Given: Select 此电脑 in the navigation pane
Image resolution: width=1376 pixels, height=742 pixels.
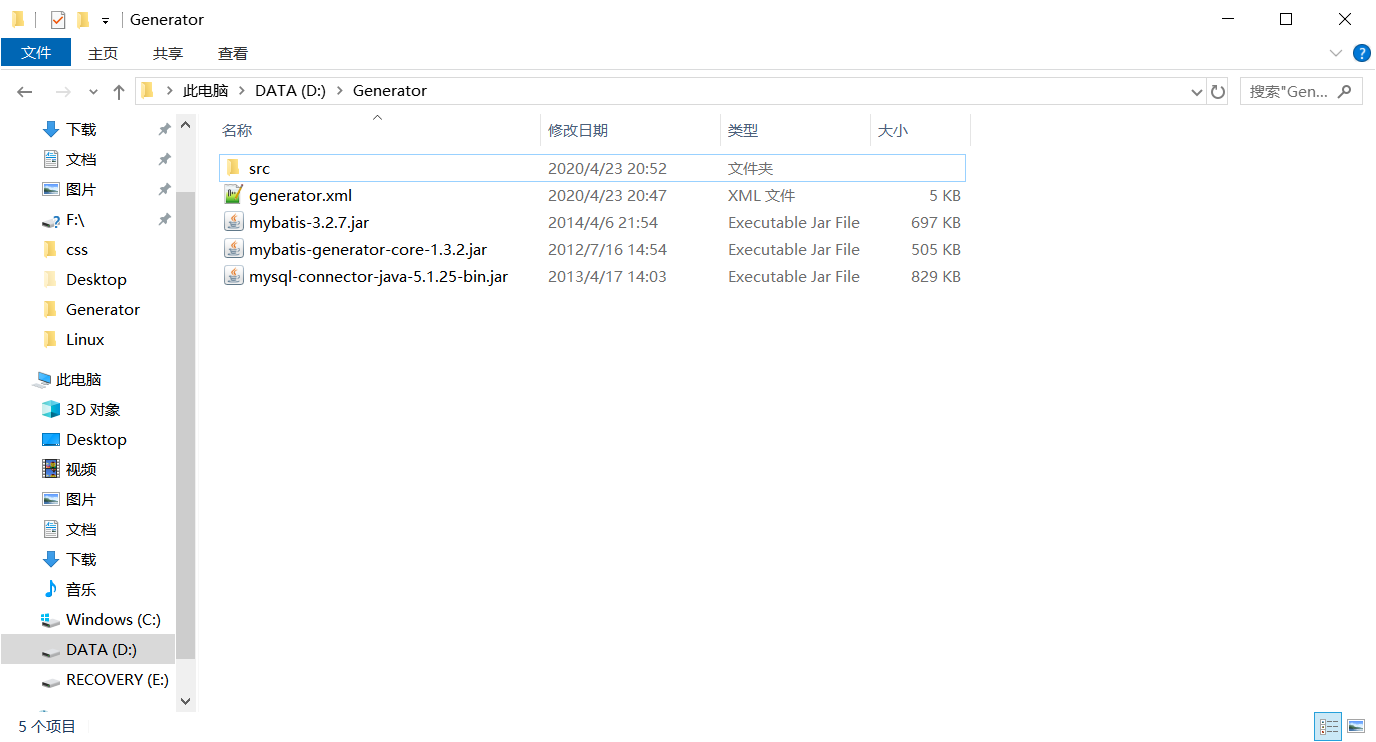Looking at the screenshot, I should (78, 379).
